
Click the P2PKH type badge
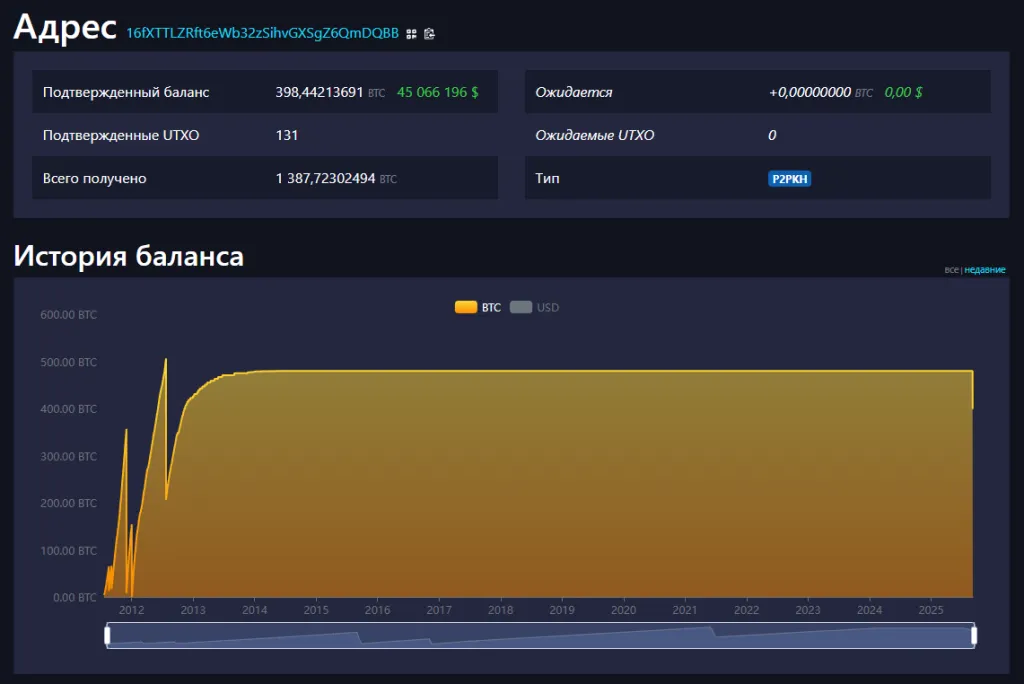[790, 178]
